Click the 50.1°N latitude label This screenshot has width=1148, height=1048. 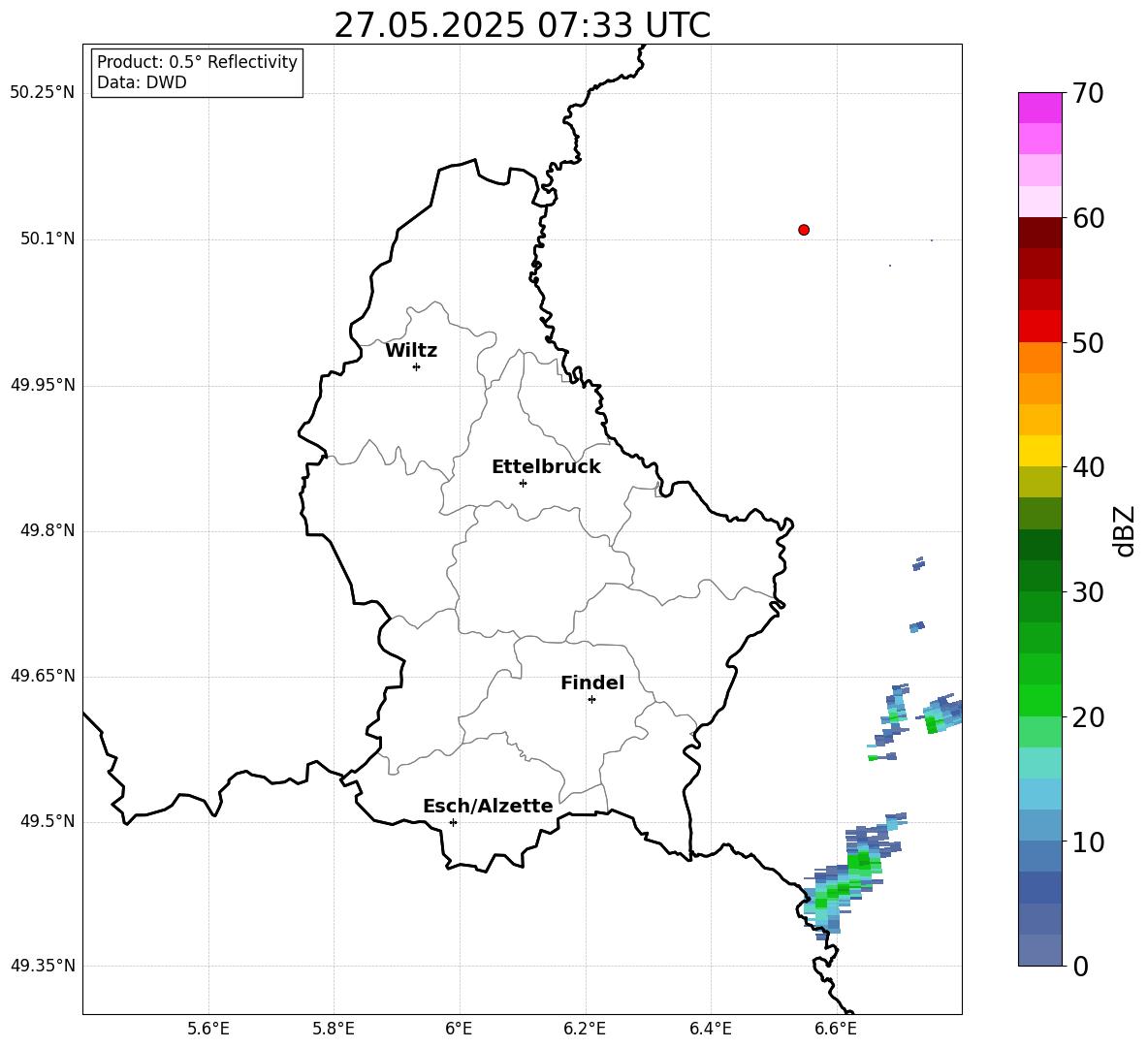point(48,238)
